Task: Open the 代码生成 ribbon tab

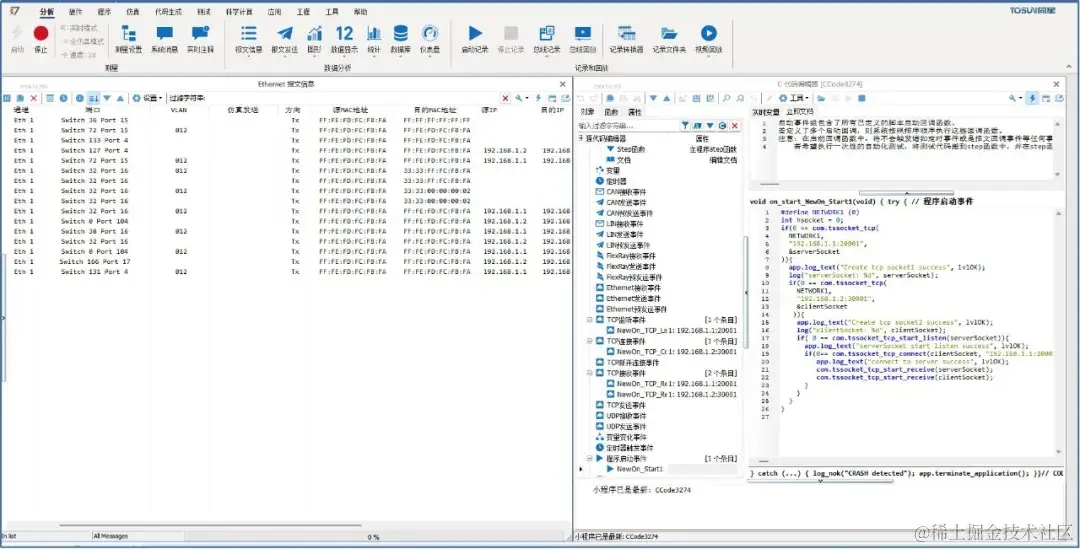Action: [168, 12]
